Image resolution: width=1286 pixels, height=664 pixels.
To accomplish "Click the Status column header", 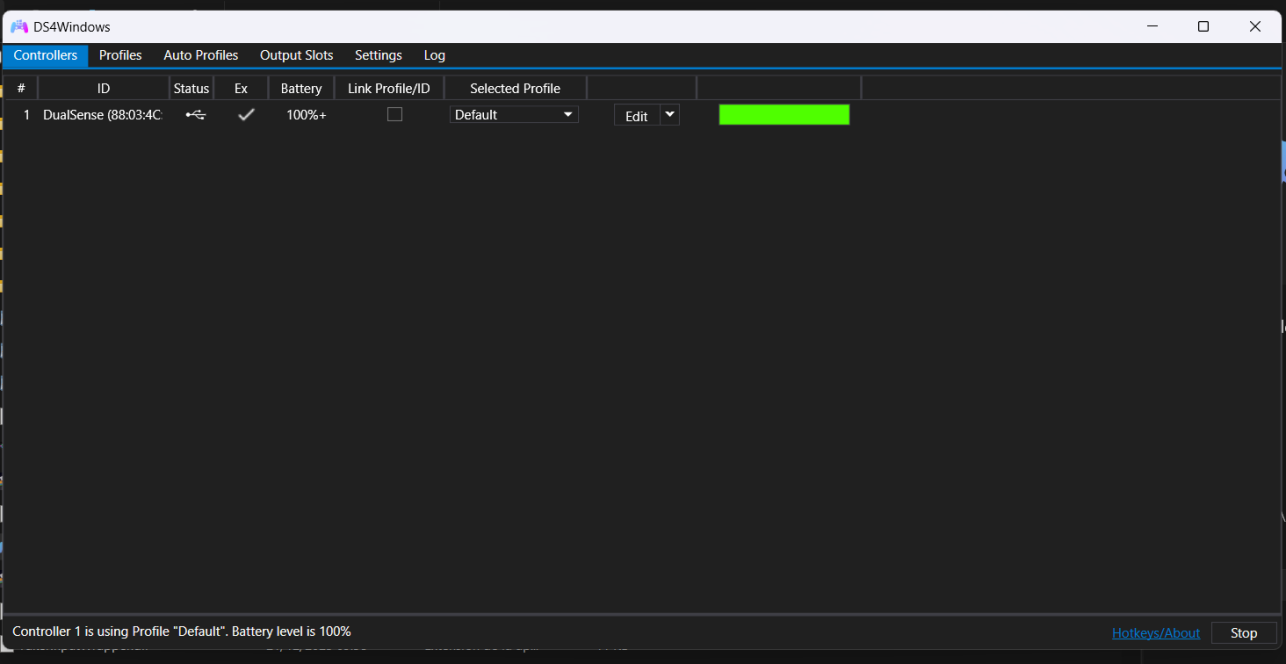I will click(191, 88).
